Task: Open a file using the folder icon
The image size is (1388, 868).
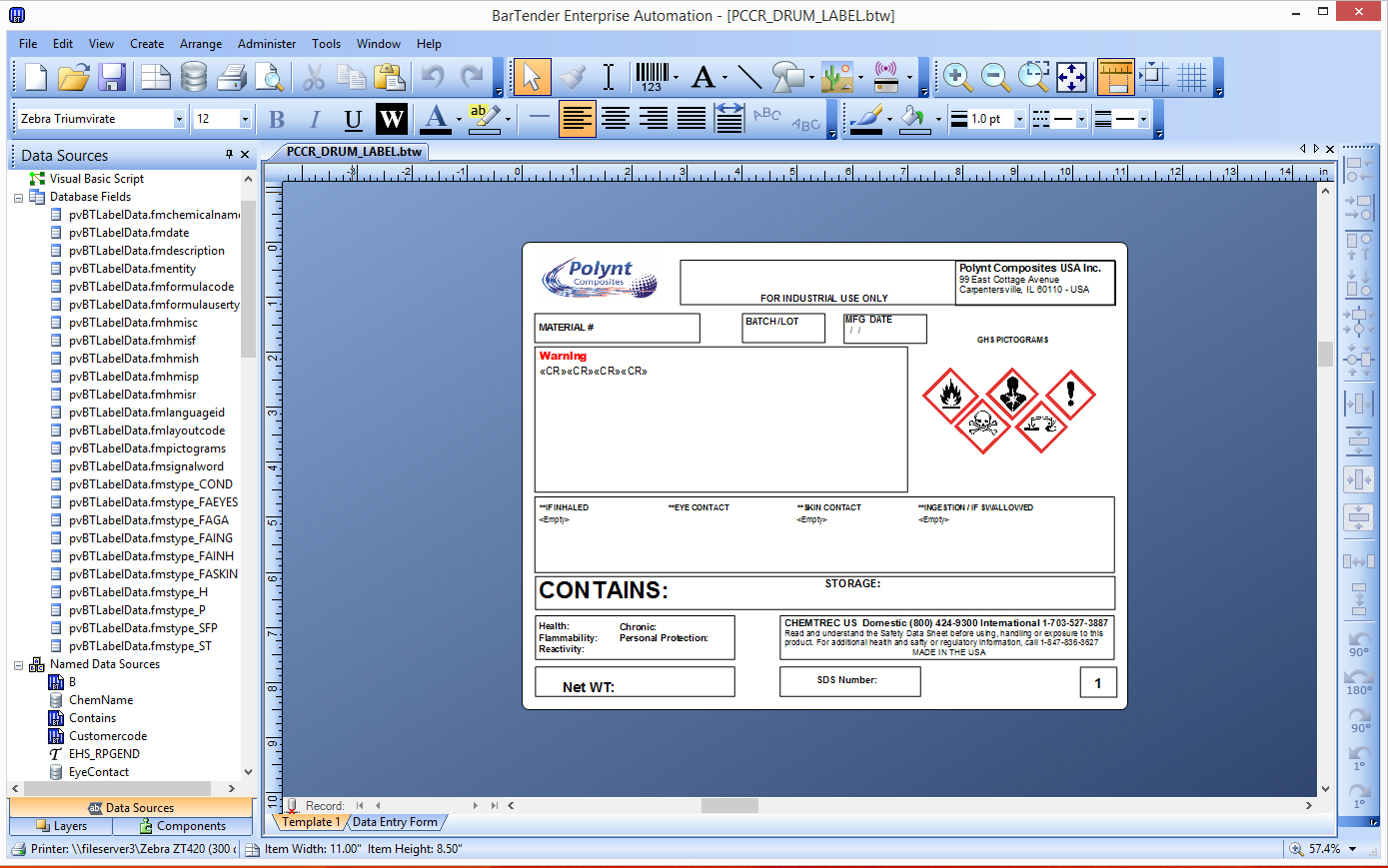Action: (73, 77)
